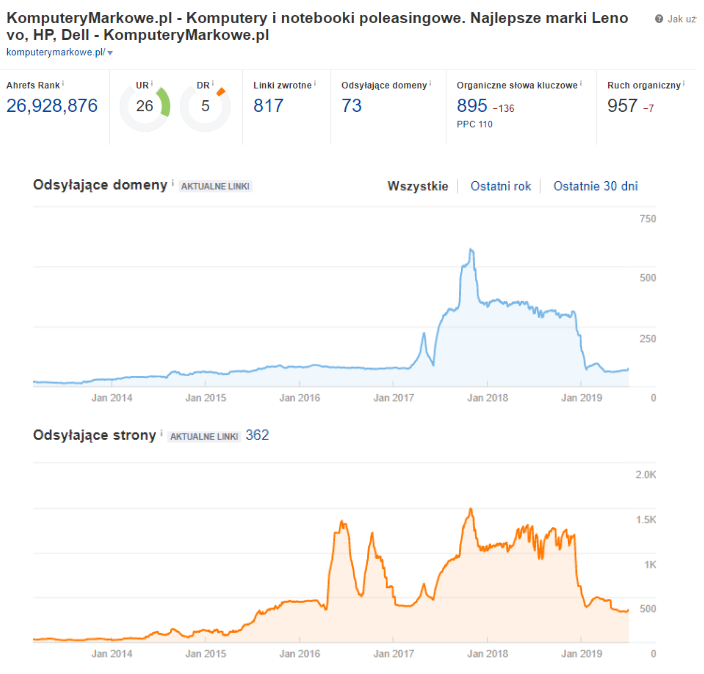Click the UR 26 gauge
Screen dimensions: 704x674
click(145, 106)
